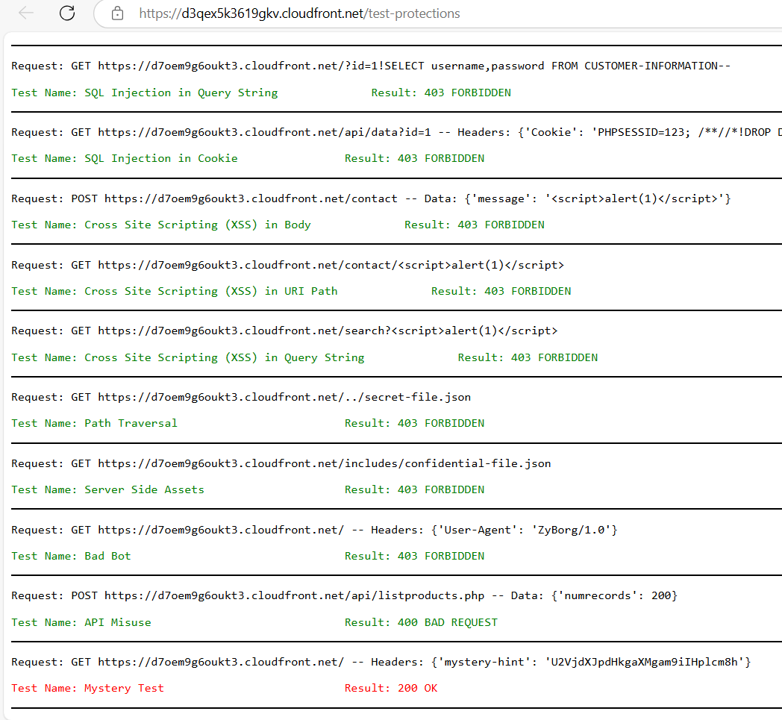Click the browser back arrow

(26, 14)
